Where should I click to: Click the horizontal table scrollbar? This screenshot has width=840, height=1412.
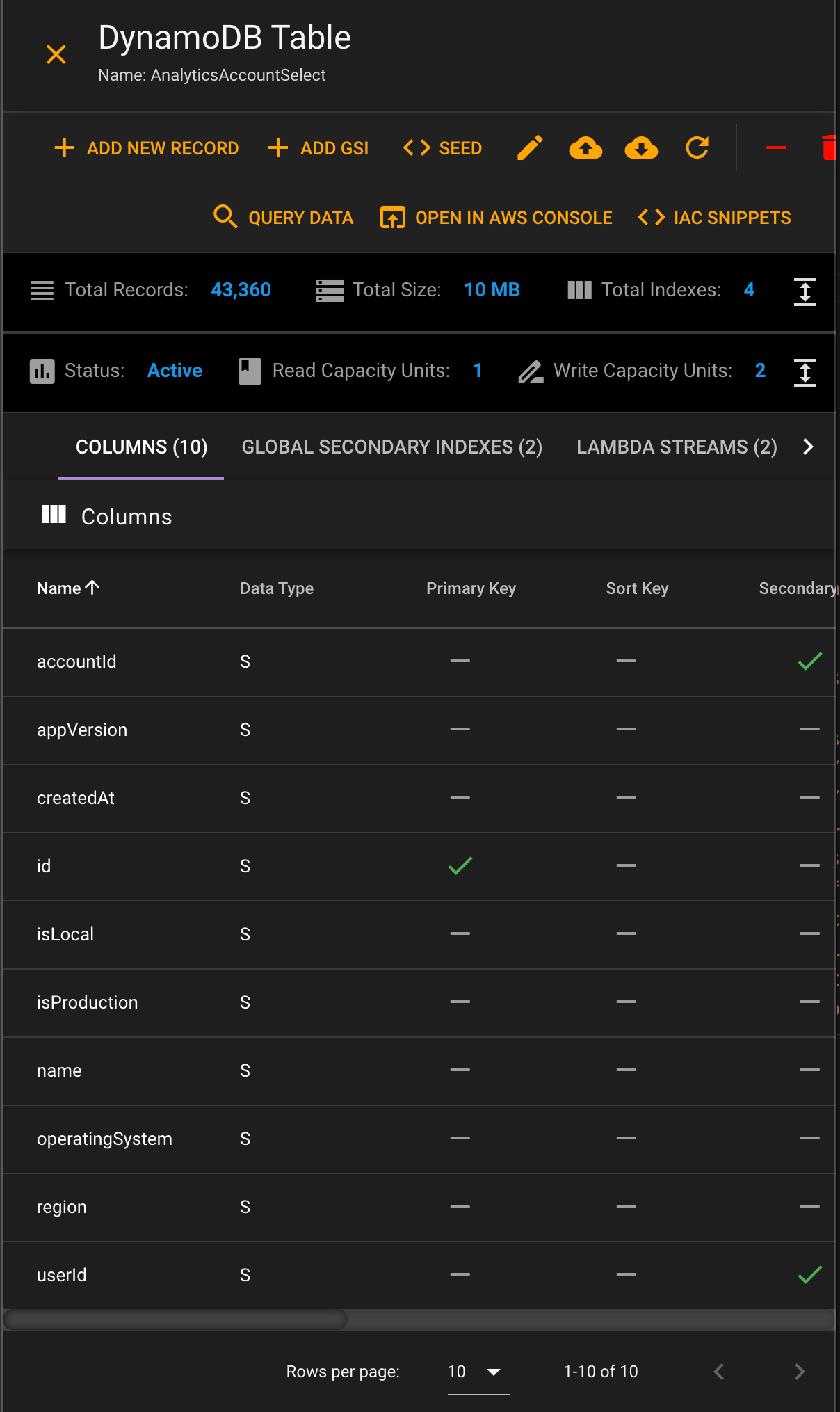[x=175, y=1319]
